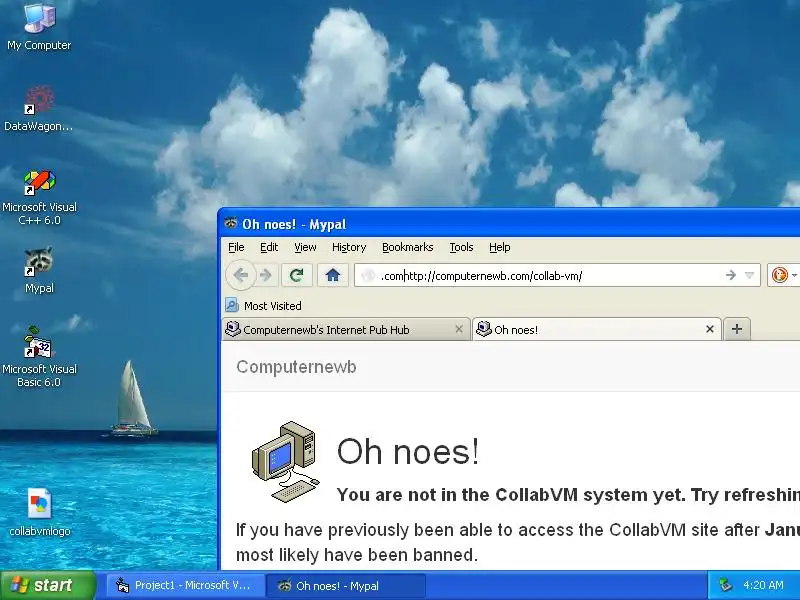Open the Tools menu
Viewport: 800px width, 600px height.
(x=461, y=247)
